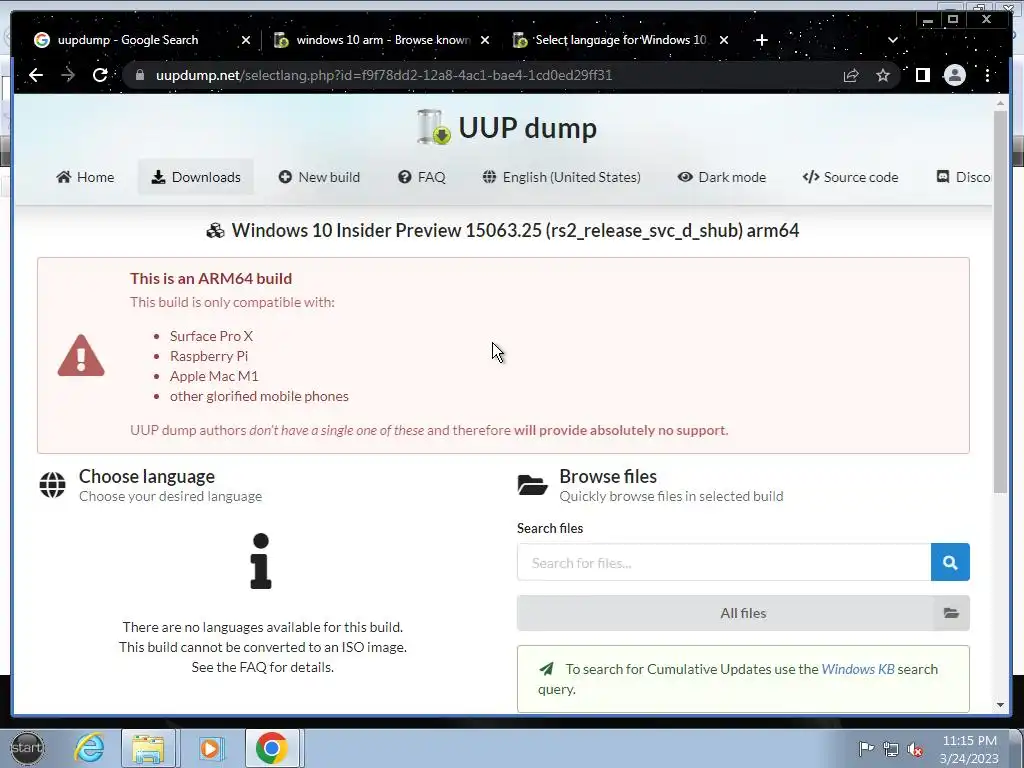Click the scrollbar down arrow

pos(1000,705)
